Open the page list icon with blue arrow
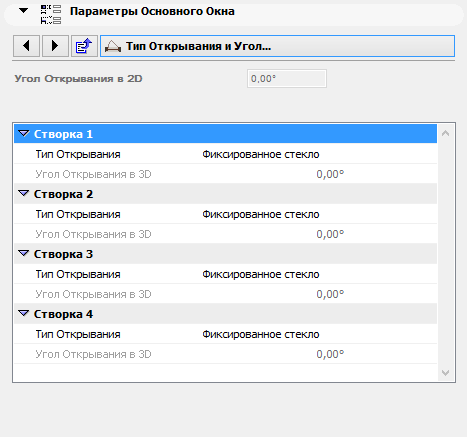 [x=84, y=46]
